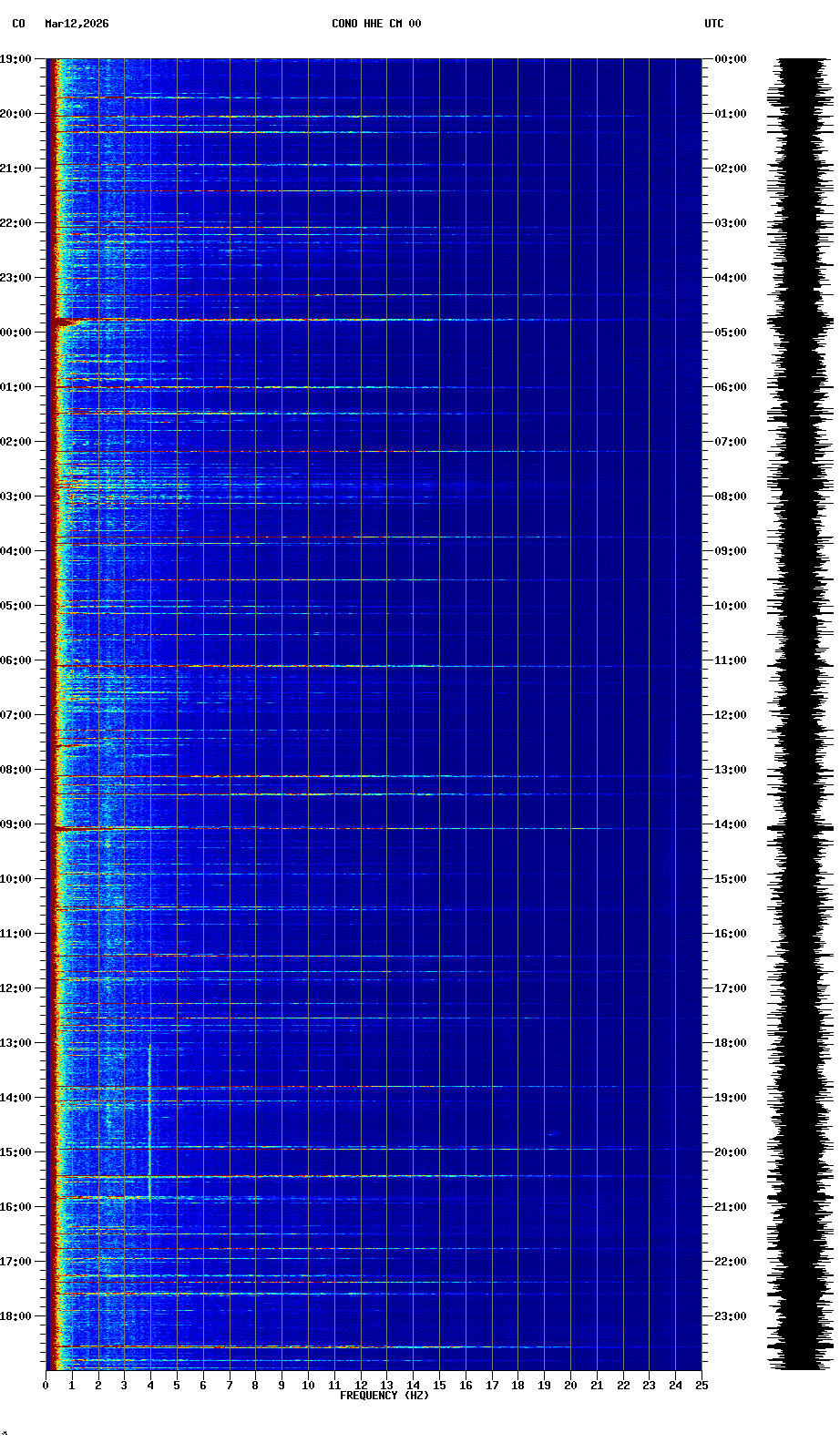This screenshot has height=1443, width=840.
Task: Select the 23:00 label on right UTC axis
Action: pyautogui.click(x=731, y=1316)
